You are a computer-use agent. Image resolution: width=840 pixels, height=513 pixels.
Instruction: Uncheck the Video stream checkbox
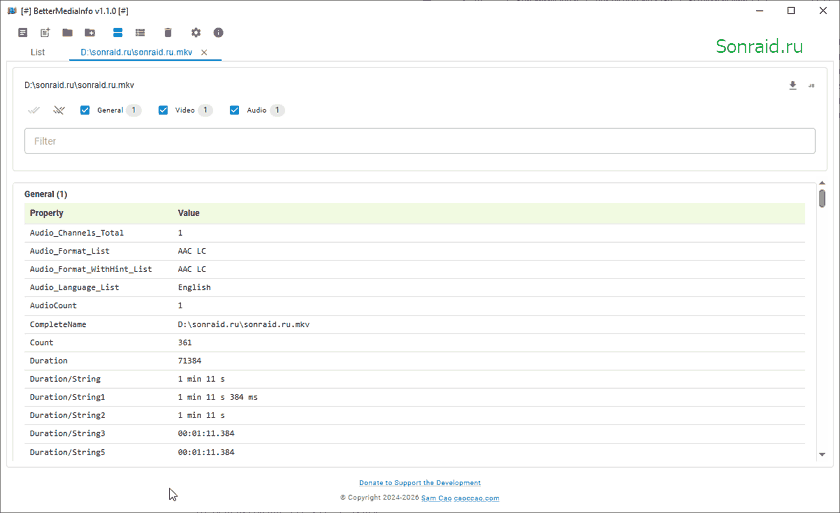click(163, 110)
